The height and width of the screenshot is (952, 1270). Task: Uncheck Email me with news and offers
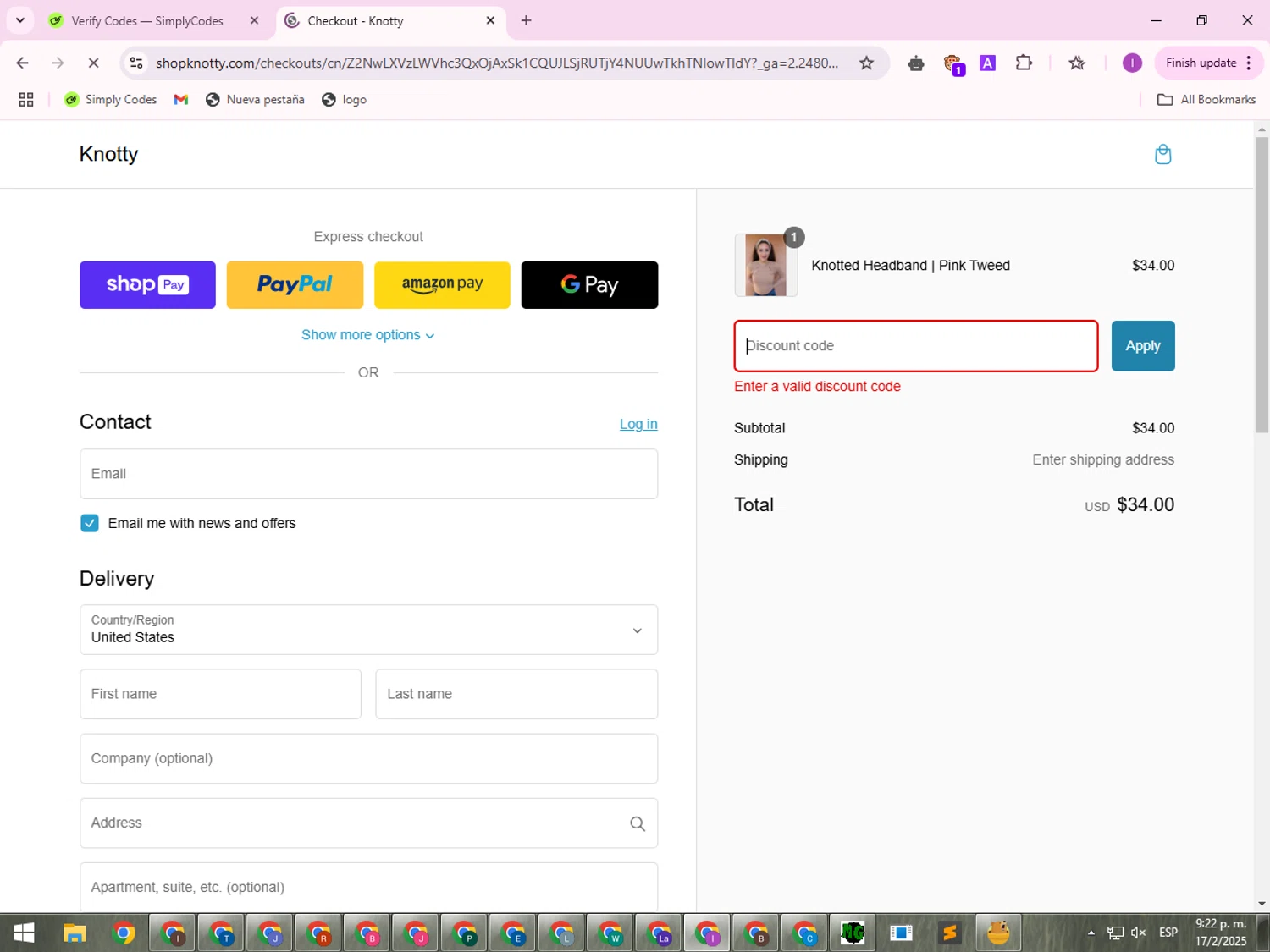pyautogui.click(x=89, y=523)
